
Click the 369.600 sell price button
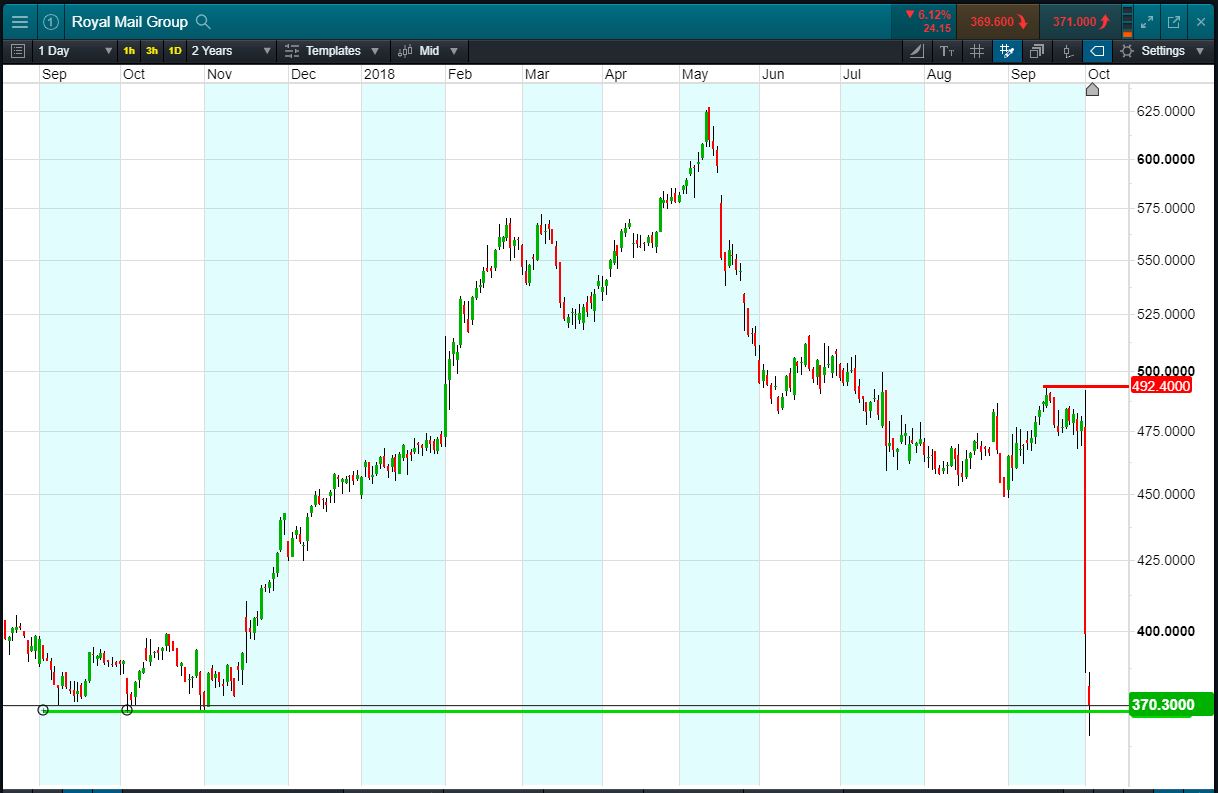point(998,21)
